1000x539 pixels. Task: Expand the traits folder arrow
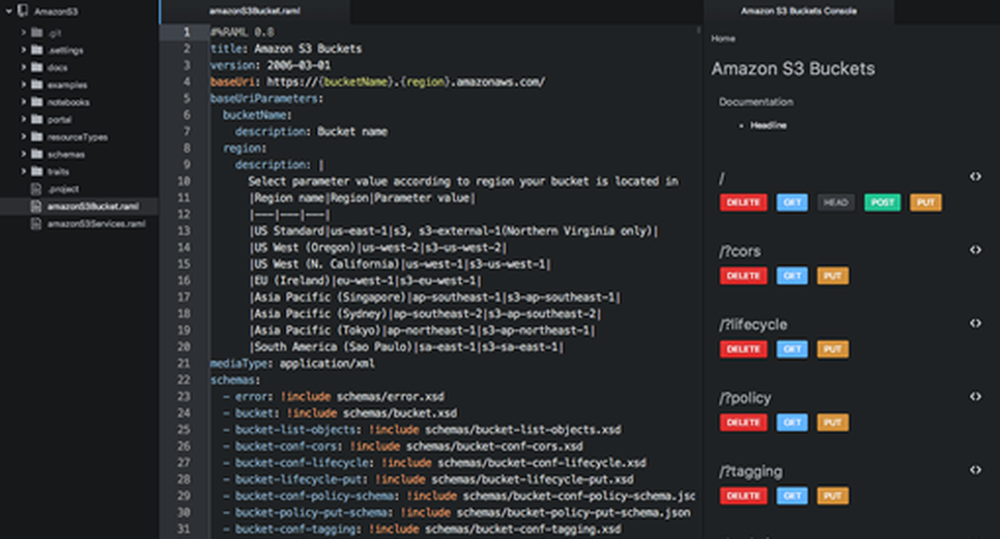[x=24, y=171]
